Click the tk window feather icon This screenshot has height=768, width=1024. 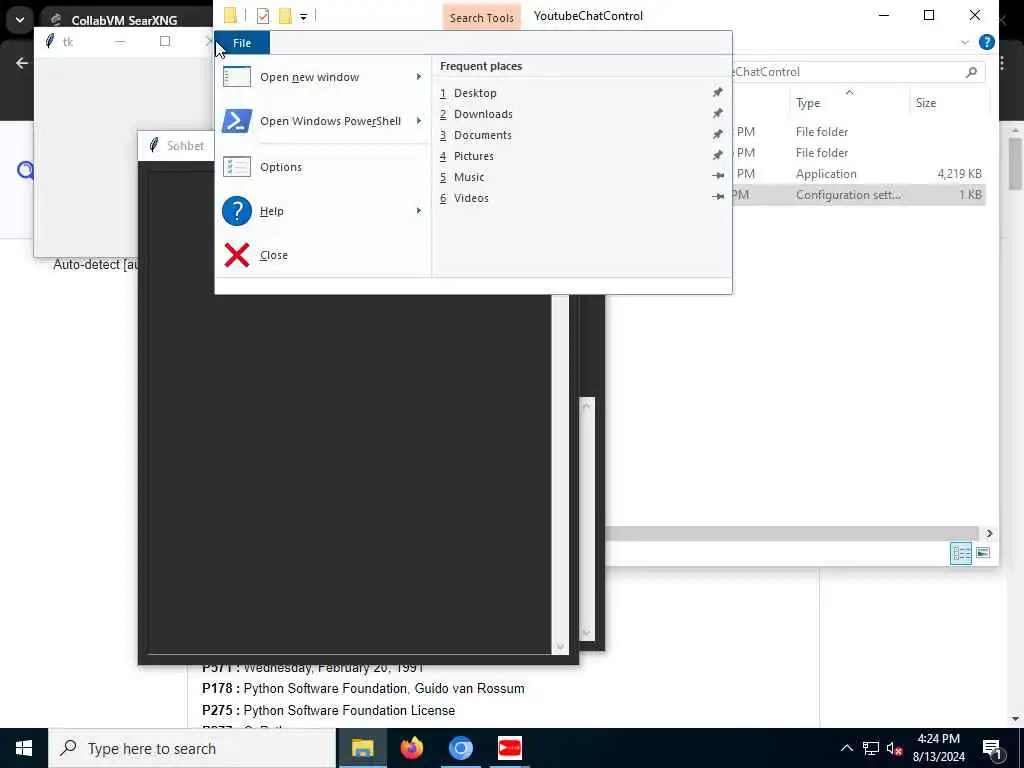[x=50, y=41]
